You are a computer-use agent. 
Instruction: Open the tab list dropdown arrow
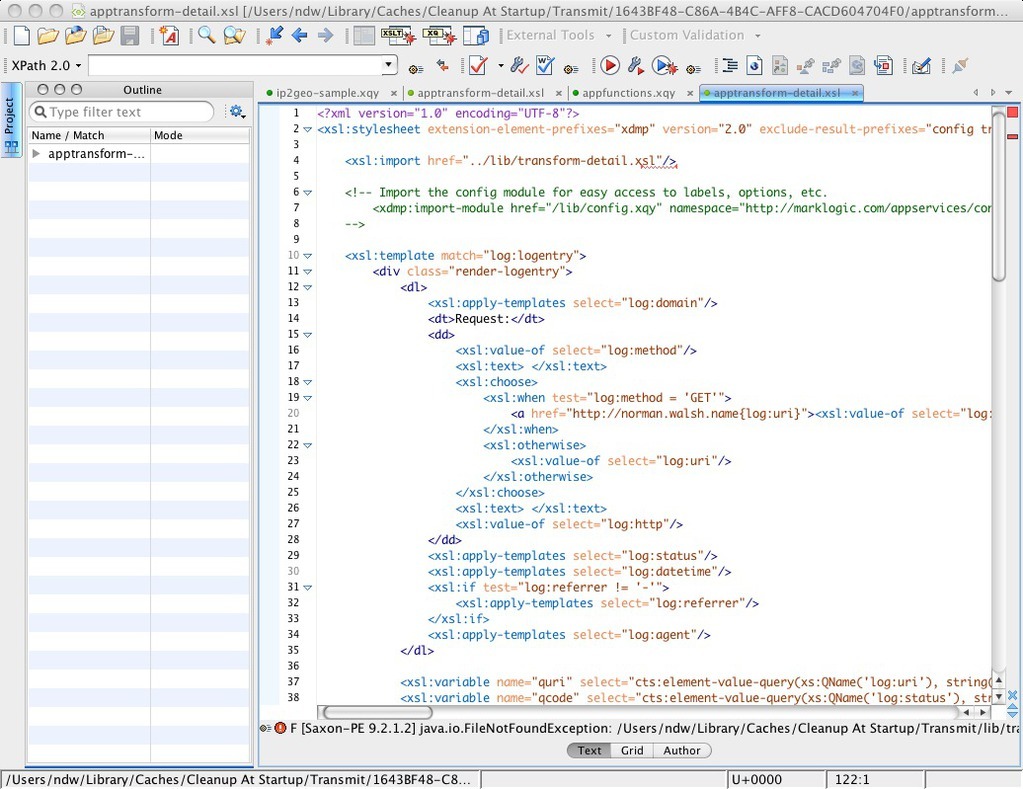pos(1009,93)
